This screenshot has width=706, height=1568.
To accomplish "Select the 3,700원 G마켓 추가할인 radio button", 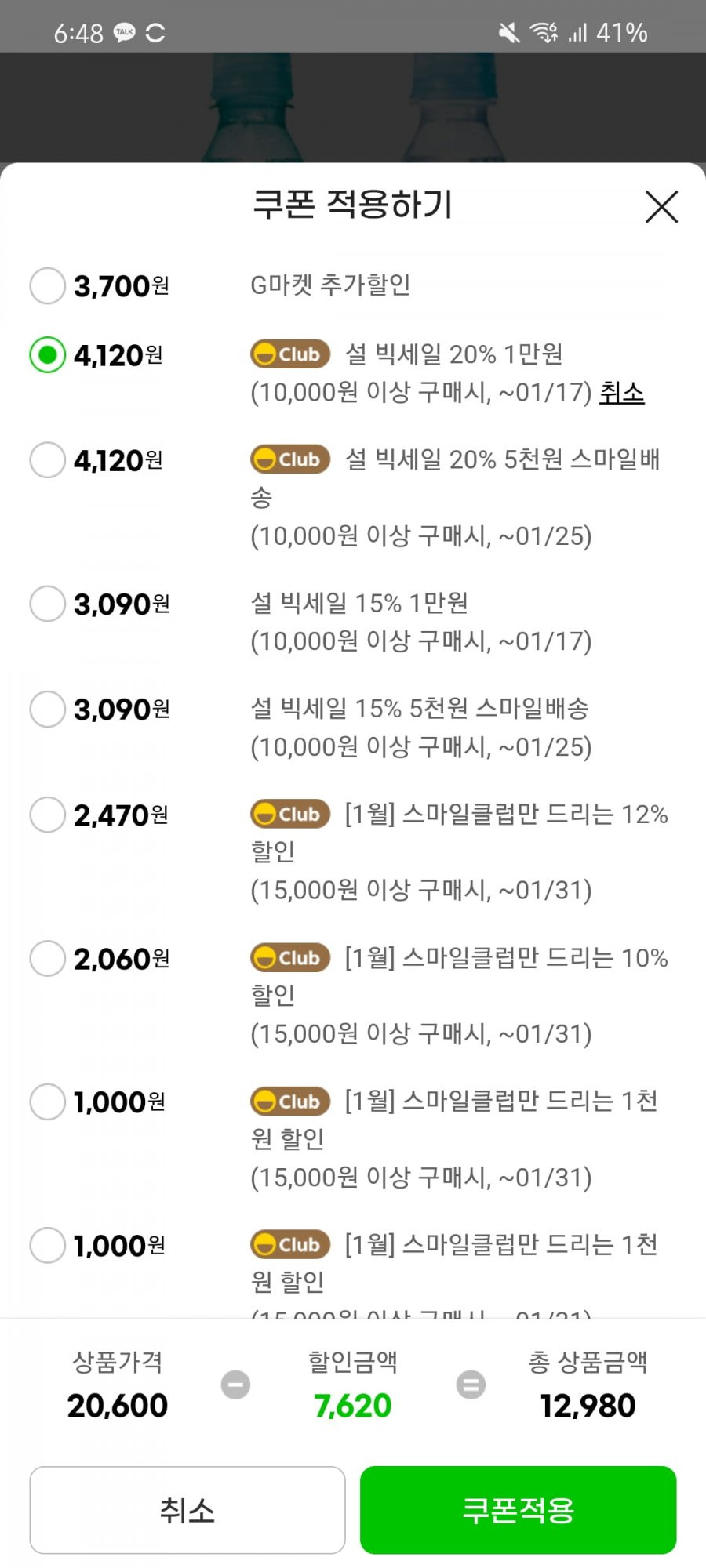I will tap(47, 285).
